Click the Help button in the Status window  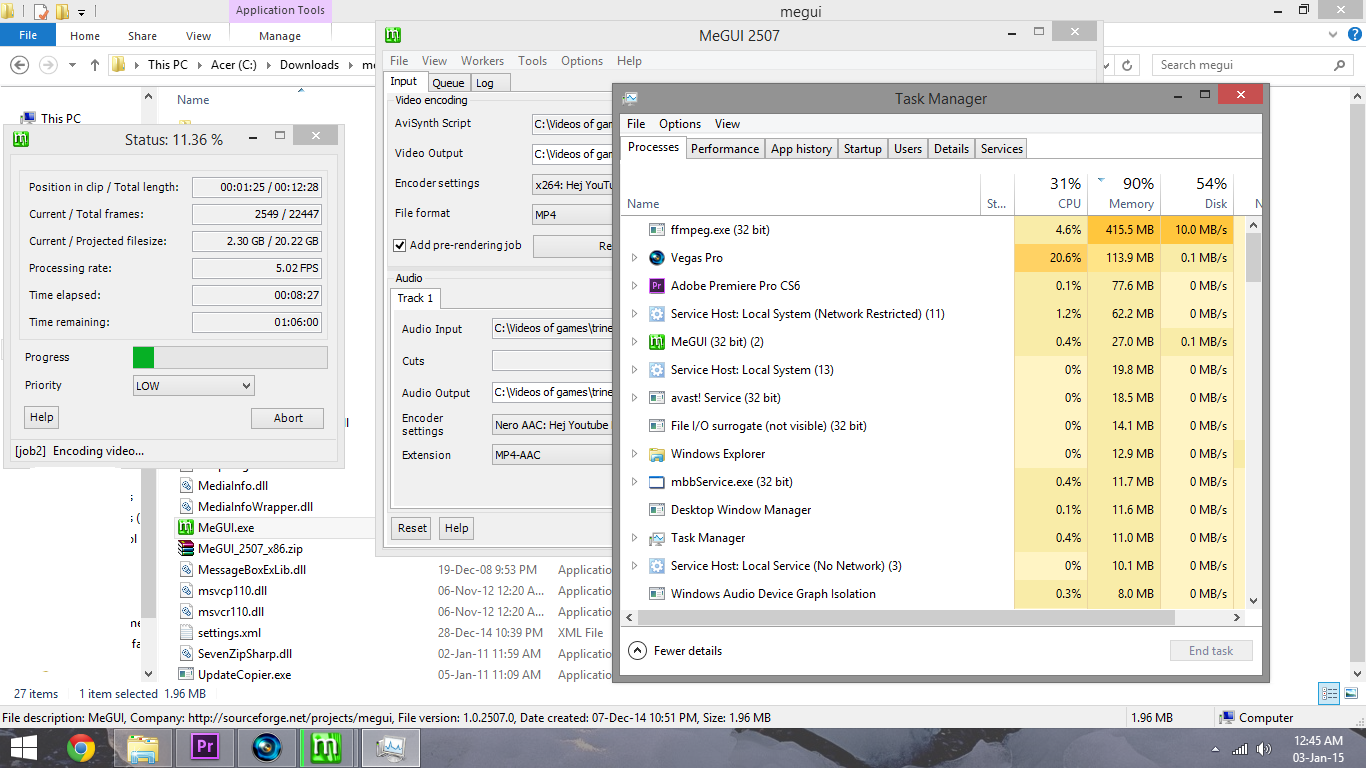coord(42,417)
